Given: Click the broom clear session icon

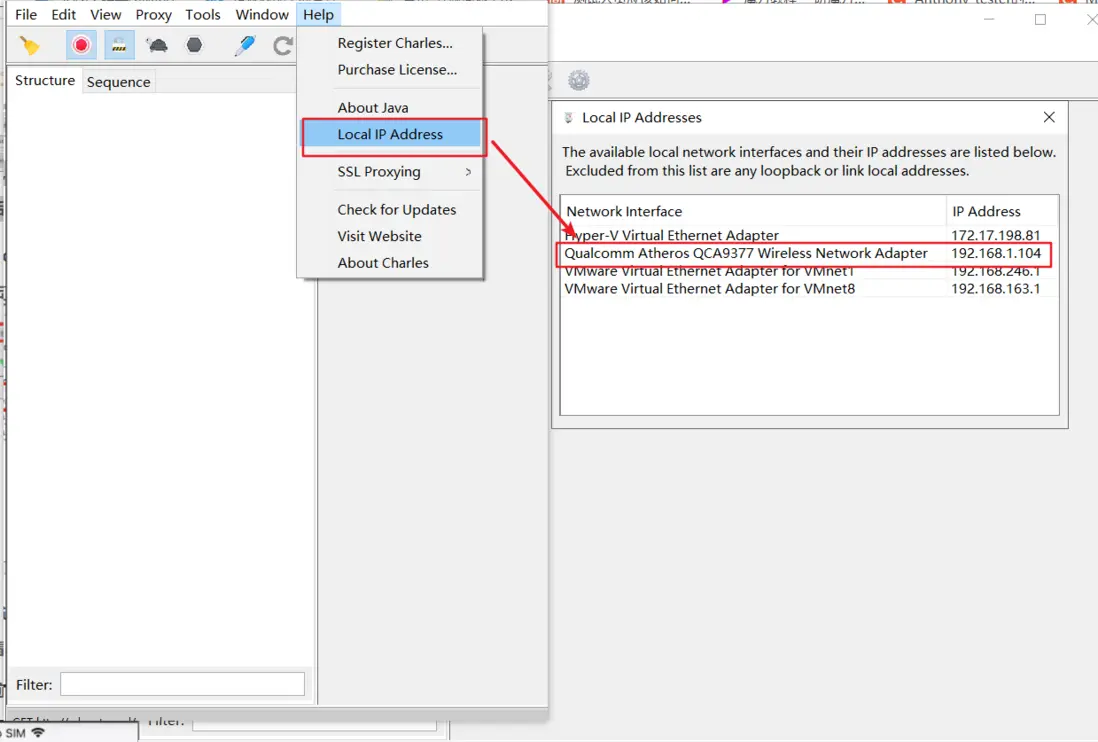Looking at the screenshot, I should click(29, 46).
